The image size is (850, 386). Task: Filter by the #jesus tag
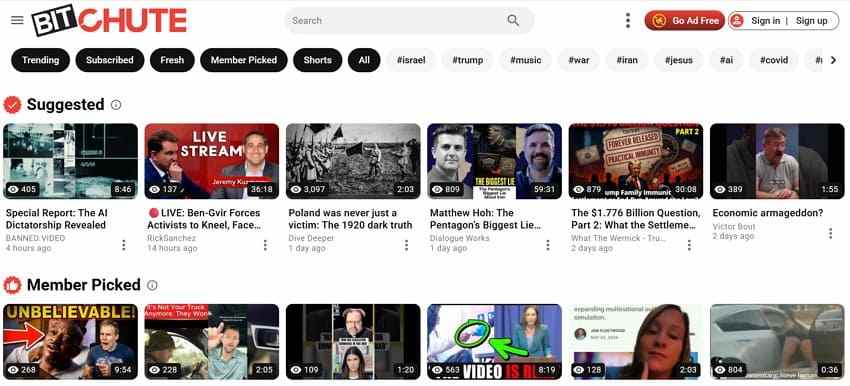(679, 60)
